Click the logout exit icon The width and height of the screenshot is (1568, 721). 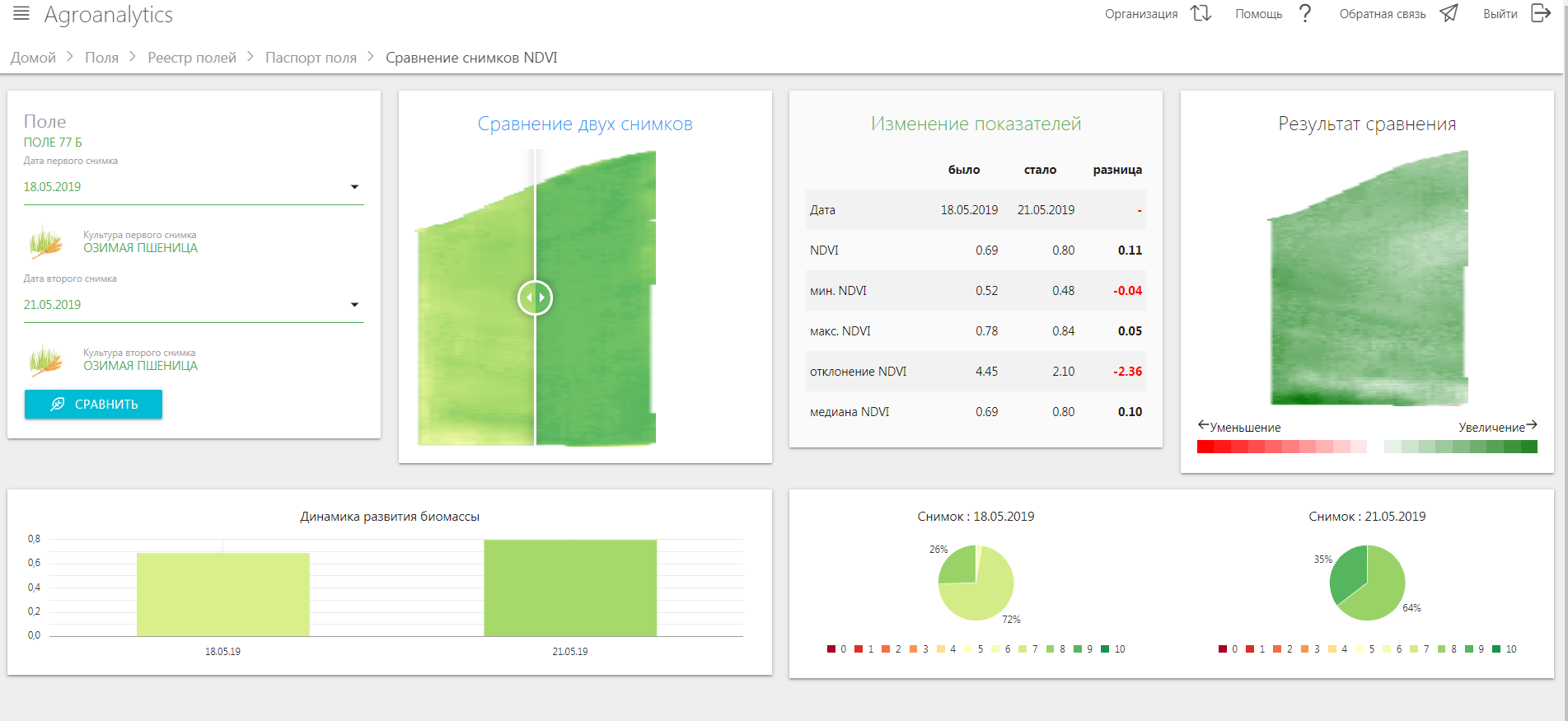click(1540, 13)
